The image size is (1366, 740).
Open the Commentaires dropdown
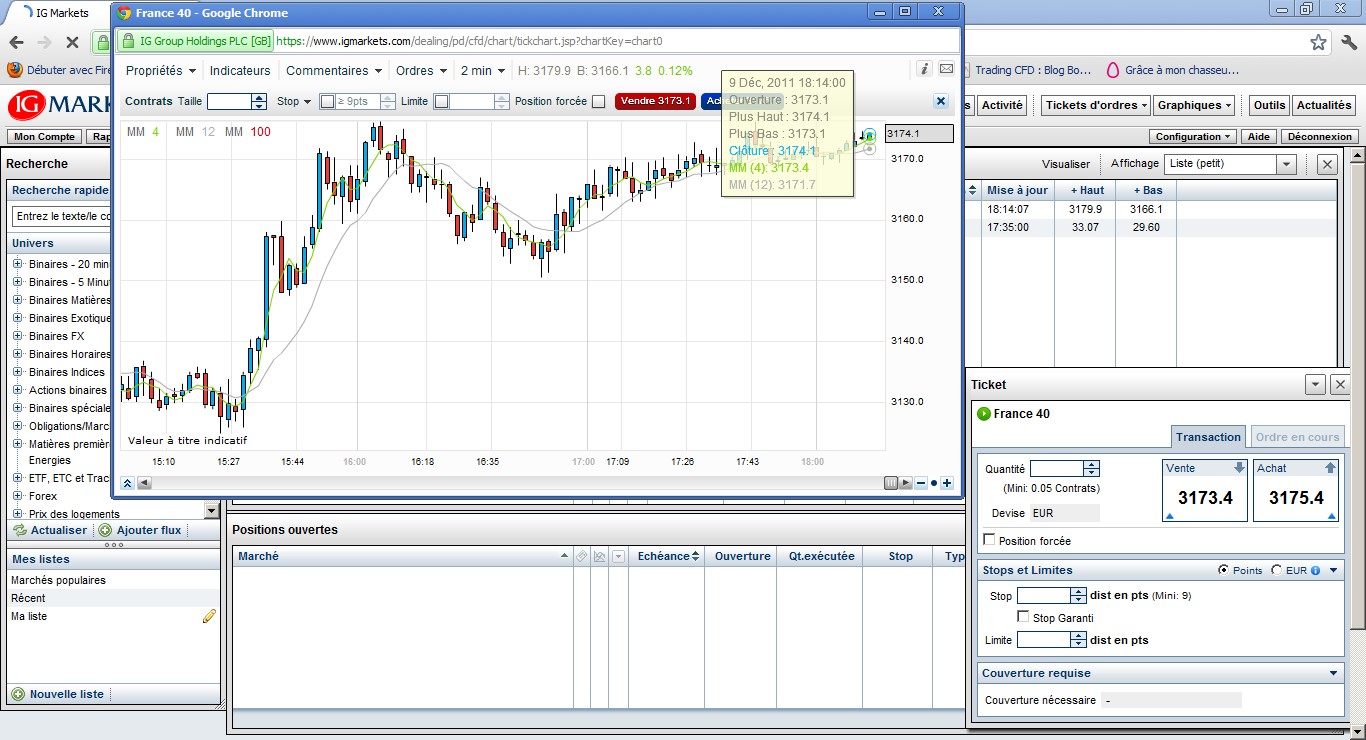[x=334, y=70]
